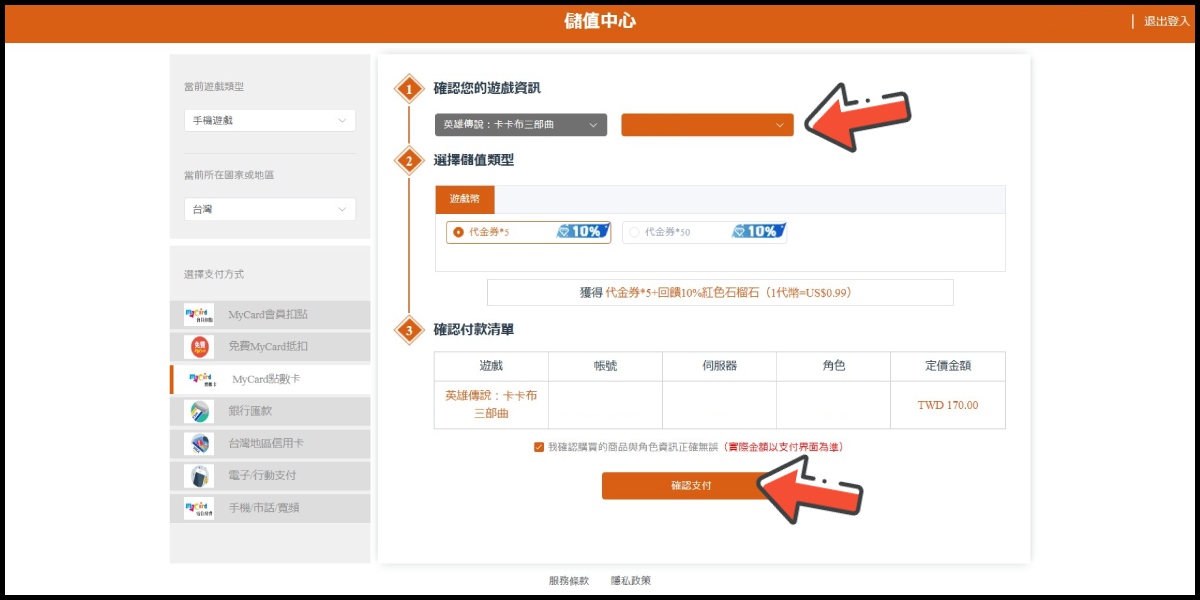Click the 銀行匯款 payment icon
The height and width of the screenshot is (600, 1200).
tap(199, 411)
